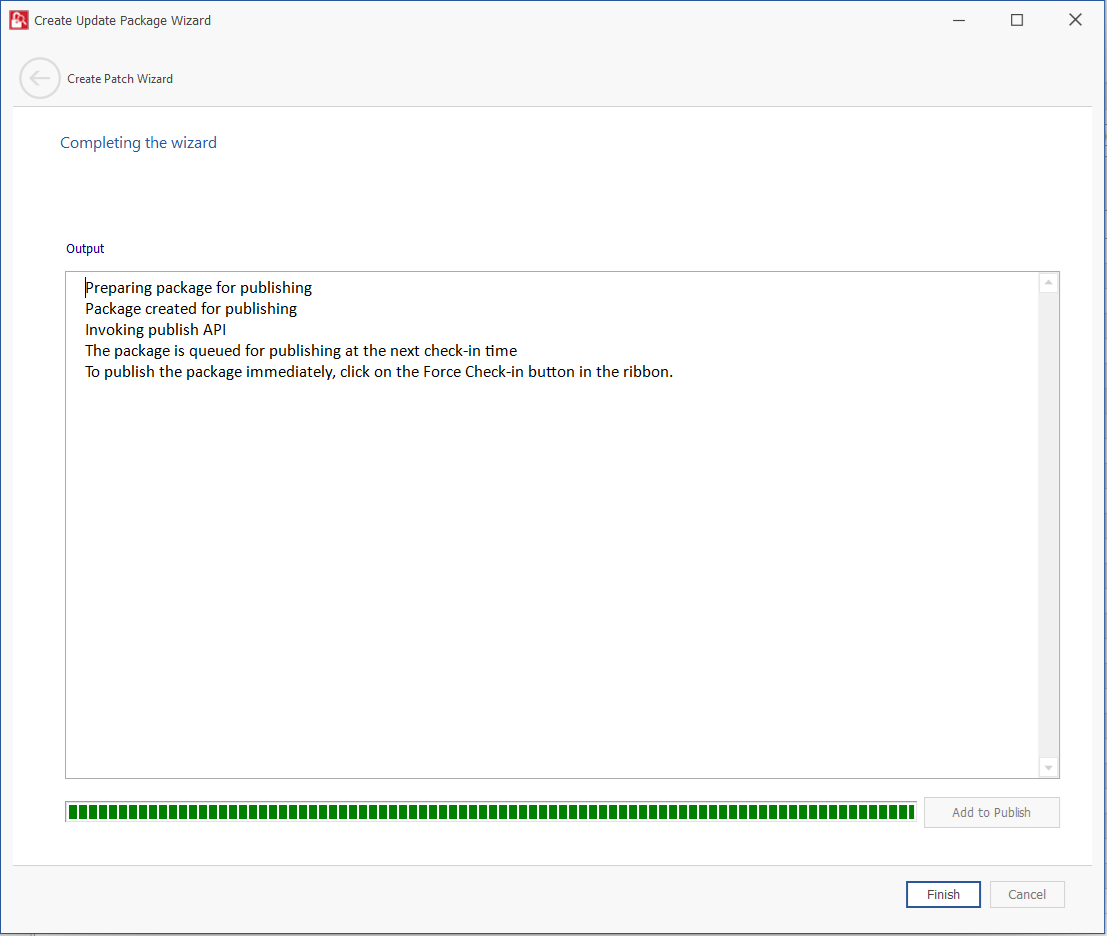1107x936 pixels.
Task: Click the 'Invoking publish API' output line
Action: point(156,330)
